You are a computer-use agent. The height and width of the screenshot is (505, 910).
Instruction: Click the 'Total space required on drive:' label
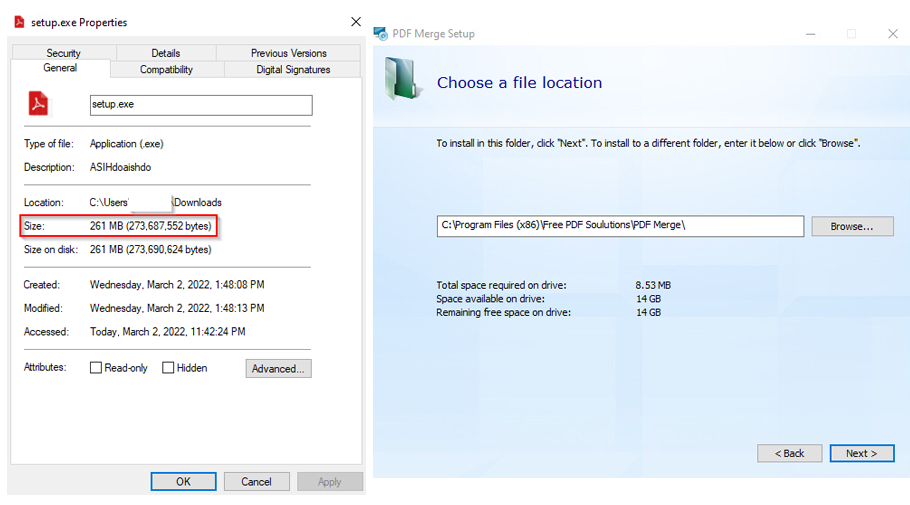click(501, 285)
